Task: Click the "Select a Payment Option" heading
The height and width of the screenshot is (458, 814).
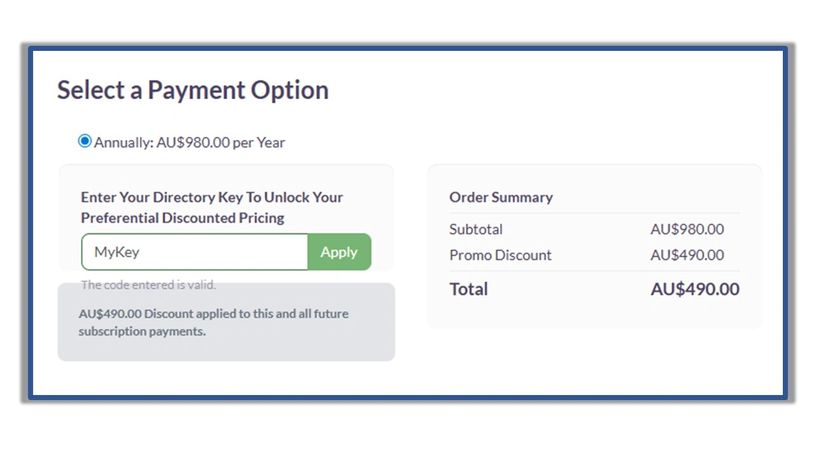Action: (x=192, y=90)
